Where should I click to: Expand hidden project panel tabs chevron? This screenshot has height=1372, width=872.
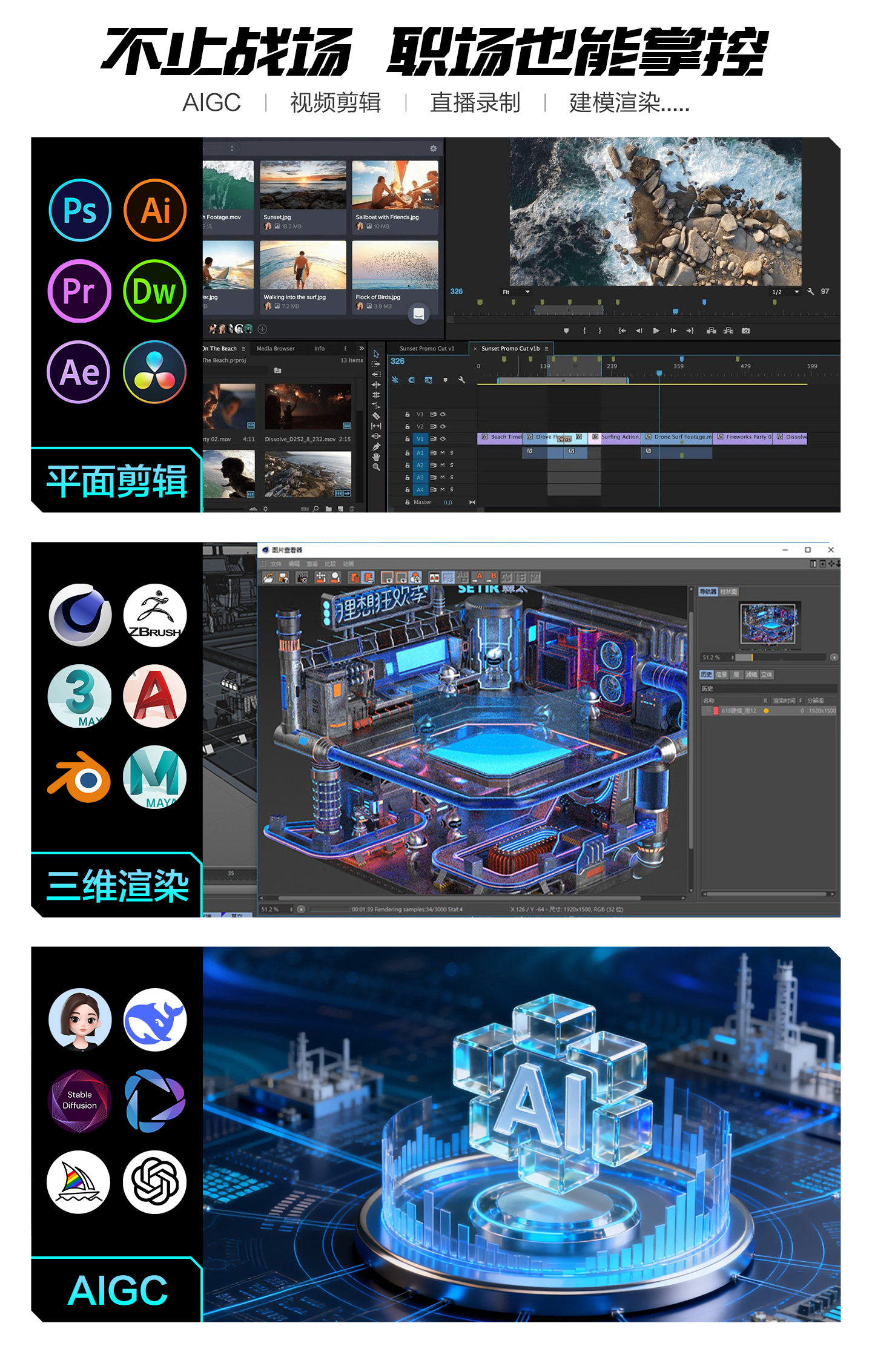coord(362,349)
